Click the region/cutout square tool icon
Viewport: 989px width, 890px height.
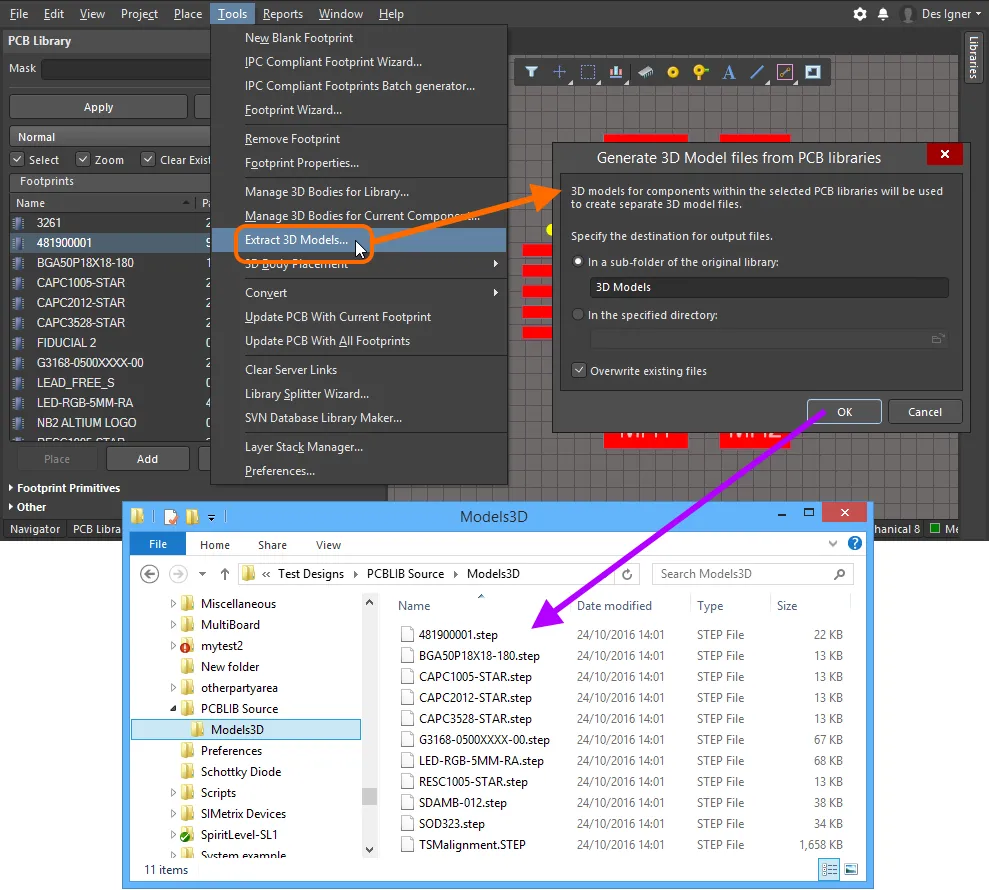[x=813, y=72]
